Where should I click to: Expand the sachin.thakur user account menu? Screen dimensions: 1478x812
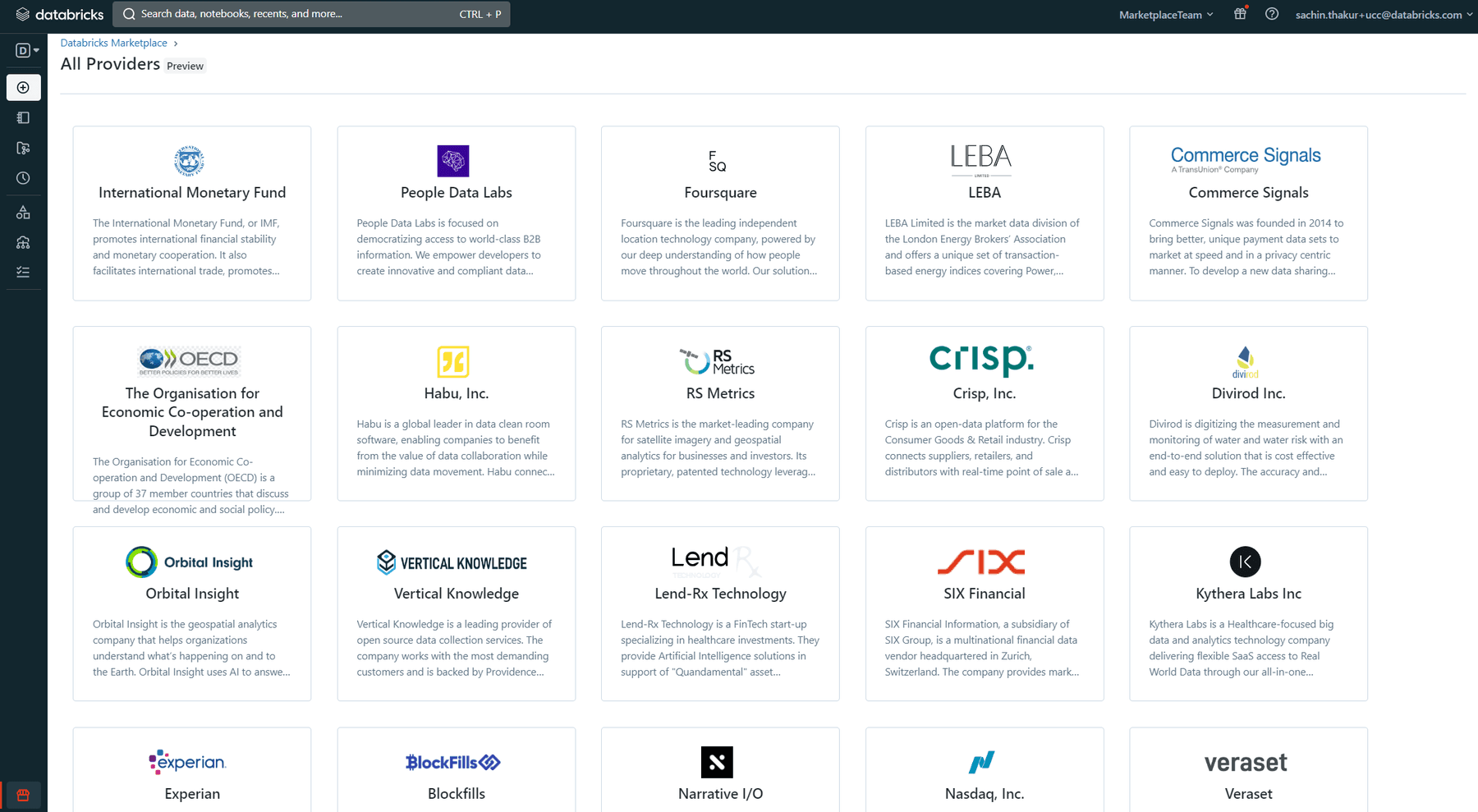tap(1384, 15)
